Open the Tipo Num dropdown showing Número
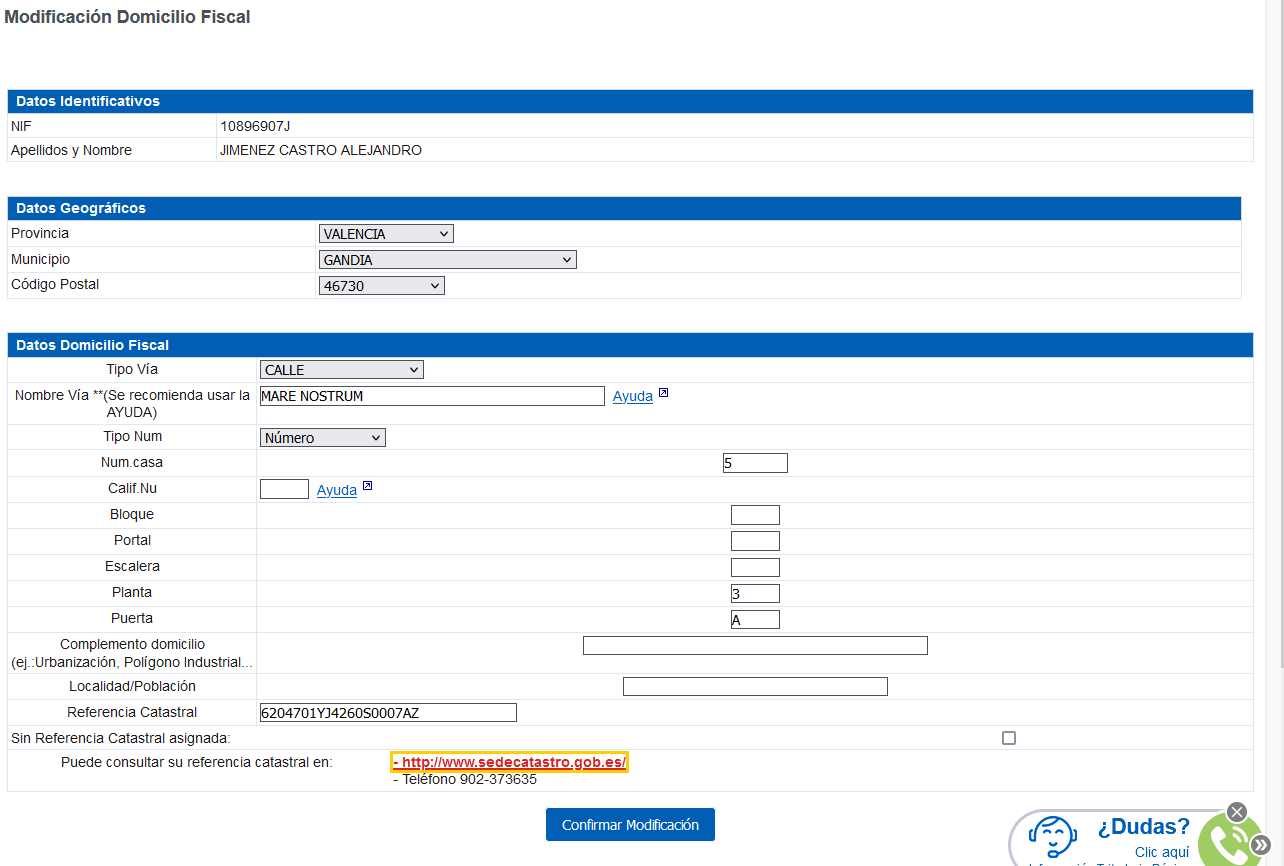The width and height of the screenshot is (1284, 866). click(x=323, y=438)
